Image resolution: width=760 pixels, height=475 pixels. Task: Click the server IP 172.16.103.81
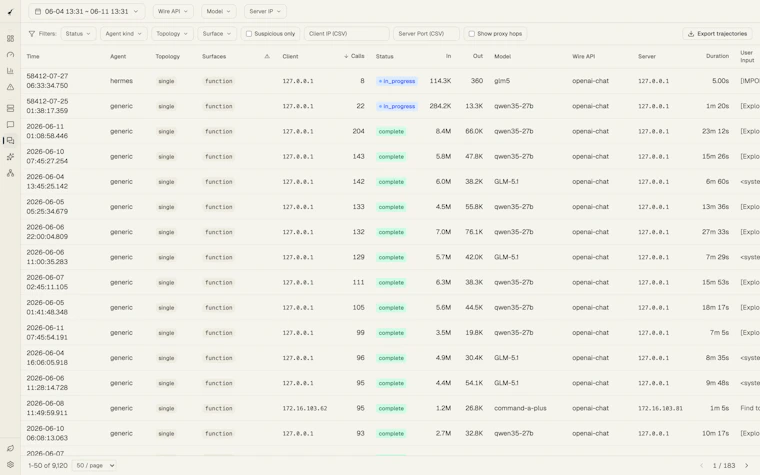click(x=660, y=409)
